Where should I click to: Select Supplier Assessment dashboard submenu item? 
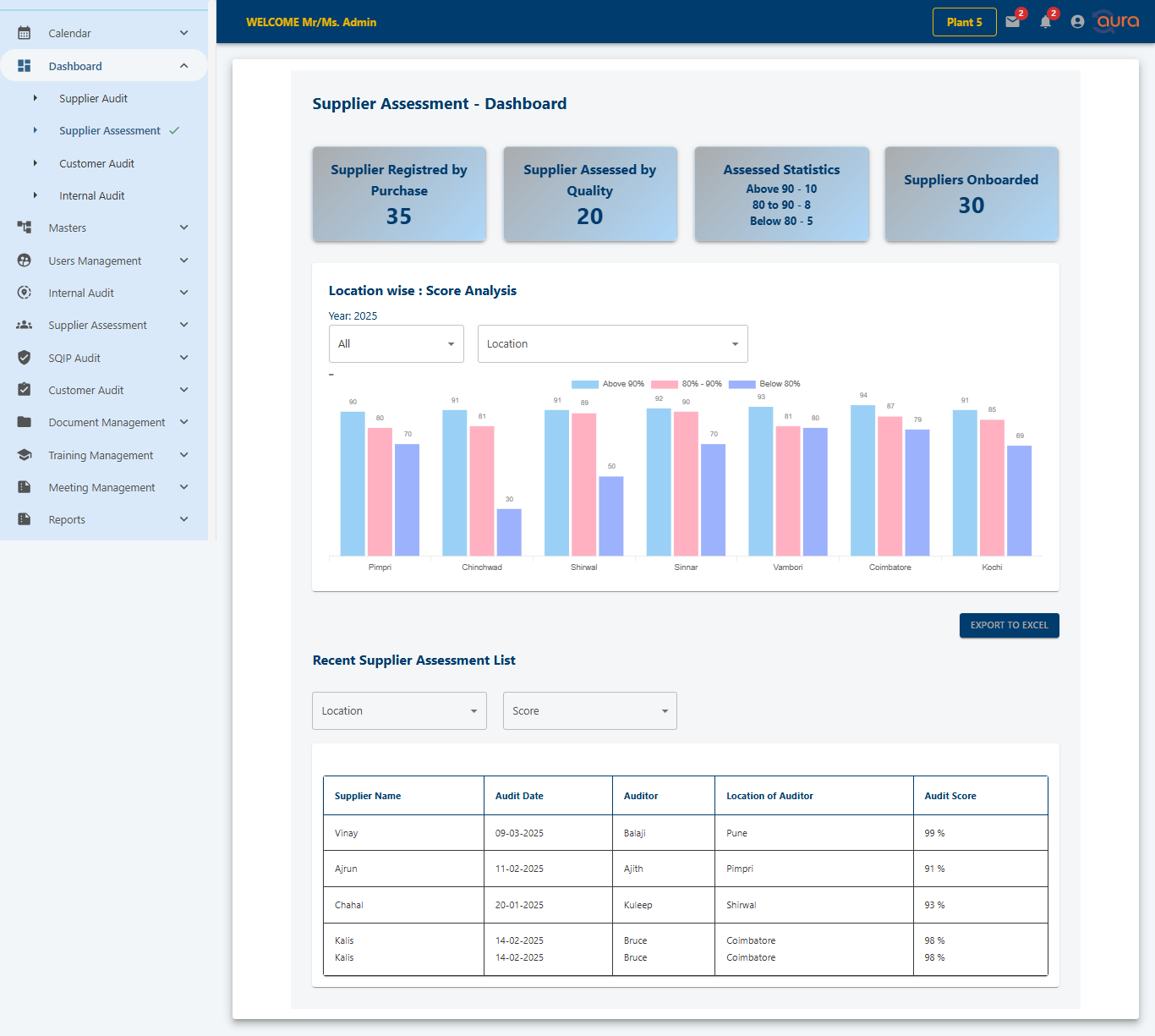click(110, 130)
